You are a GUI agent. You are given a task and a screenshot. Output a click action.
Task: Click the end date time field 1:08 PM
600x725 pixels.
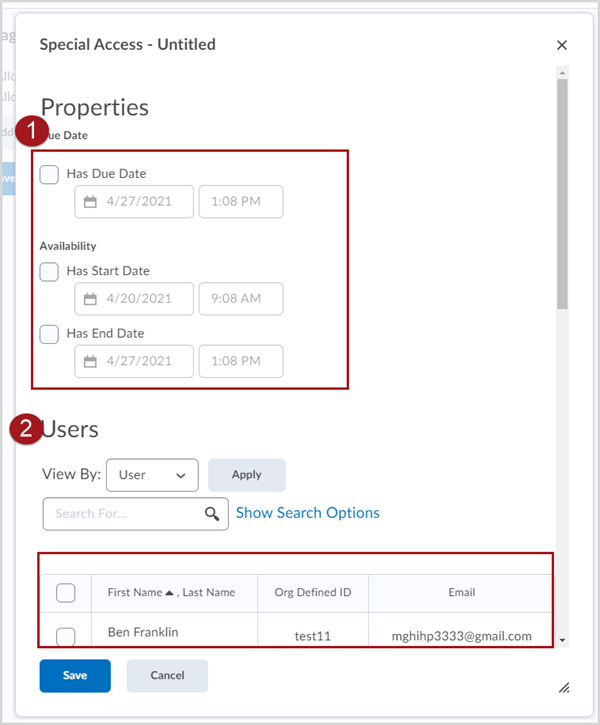click(x=241, y=361)
